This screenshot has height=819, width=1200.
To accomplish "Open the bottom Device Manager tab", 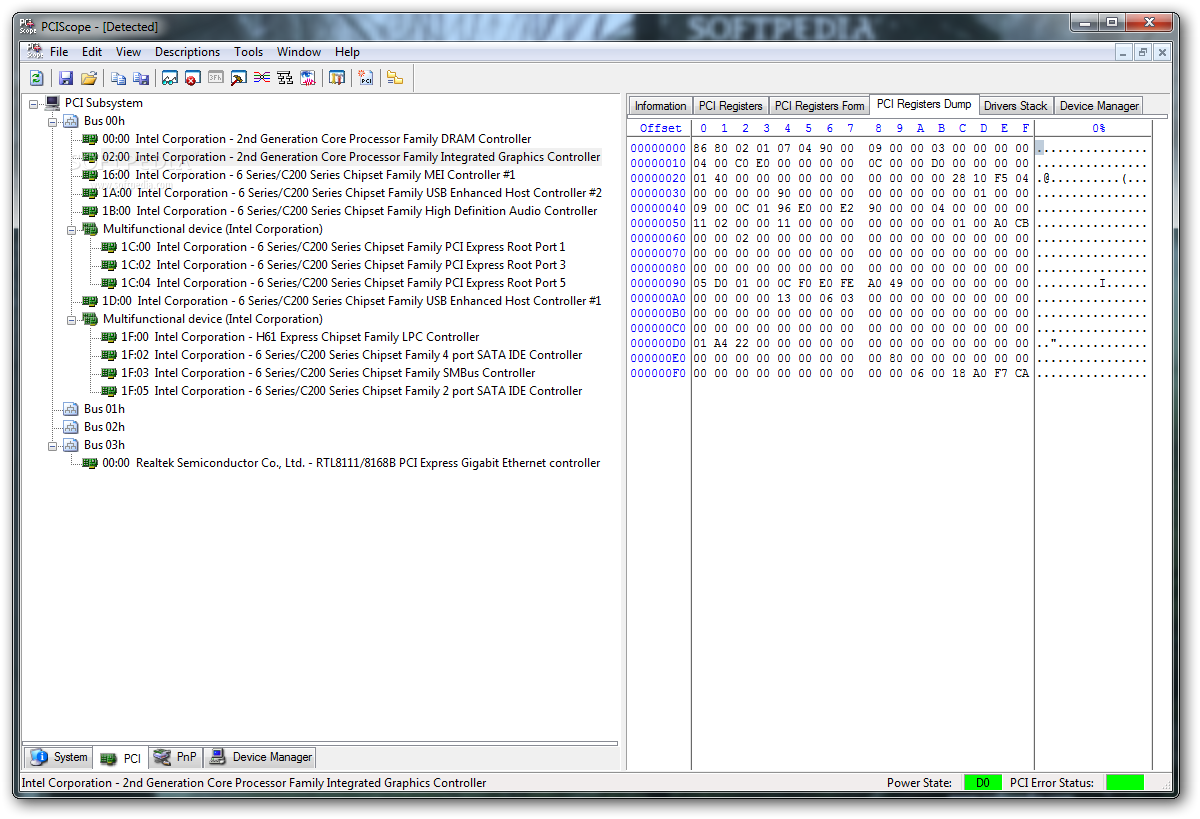I will [x=261, y=757].
